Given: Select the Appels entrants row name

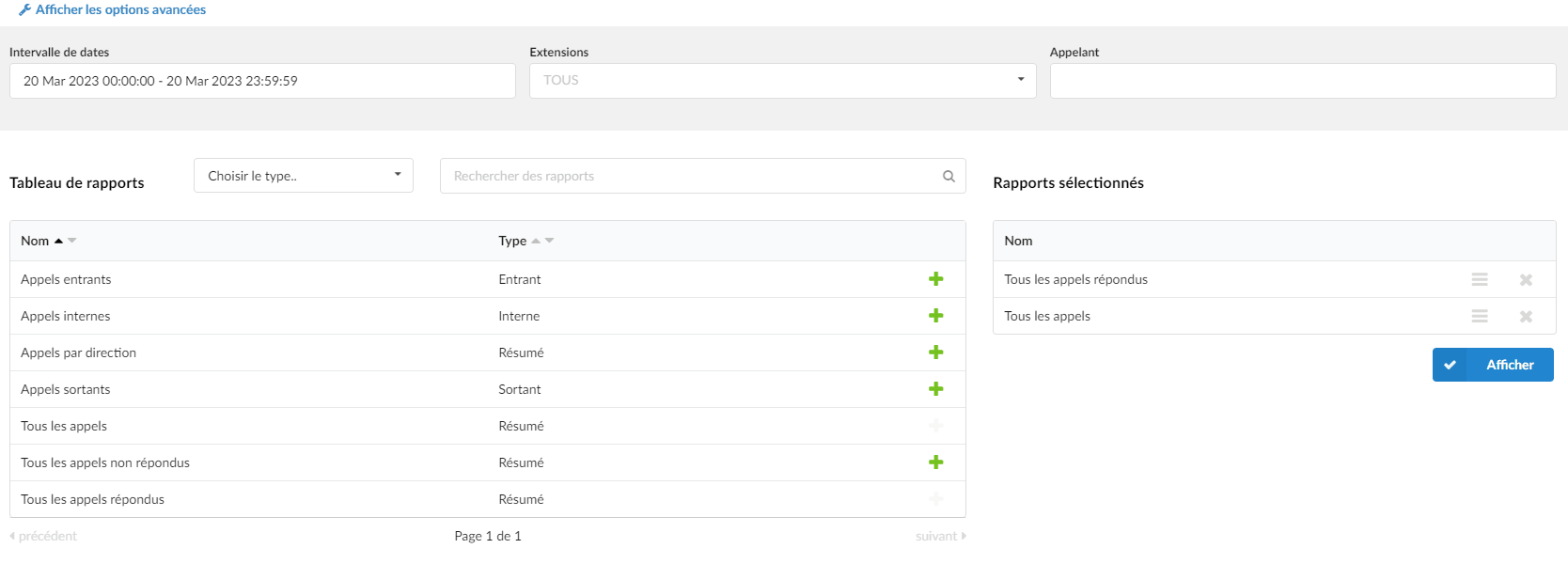Looking at the screenshot, I should (x=66, y=279).
